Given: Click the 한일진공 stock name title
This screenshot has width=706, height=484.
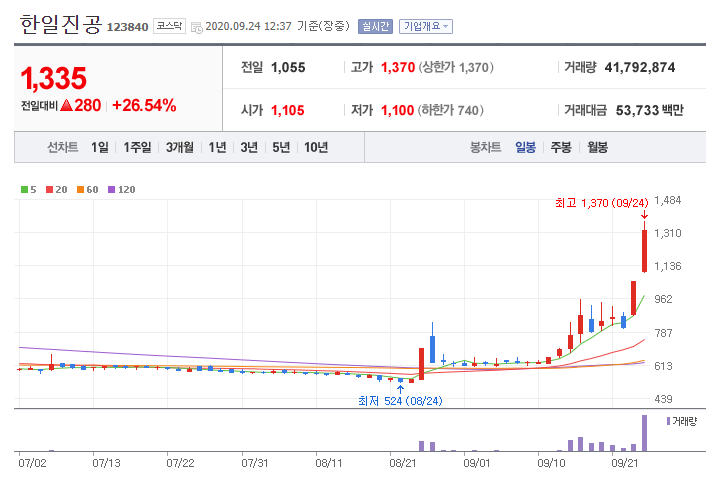Looking at the screenshot, I should pos(60,25).
